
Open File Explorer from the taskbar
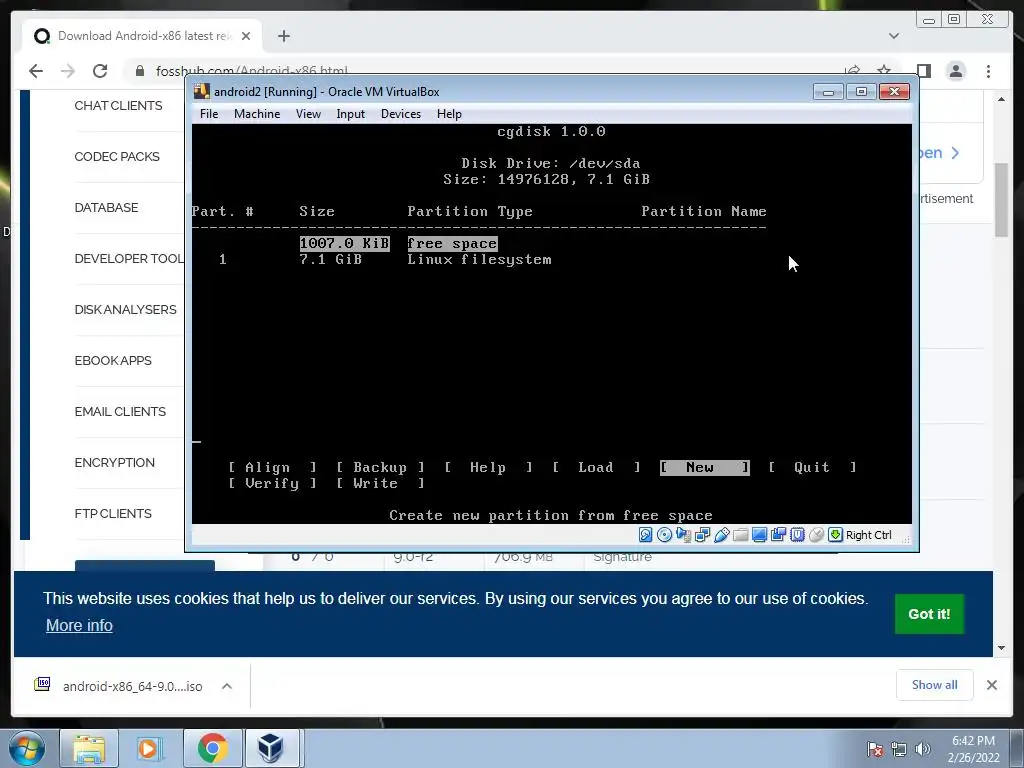pos(89,748)
